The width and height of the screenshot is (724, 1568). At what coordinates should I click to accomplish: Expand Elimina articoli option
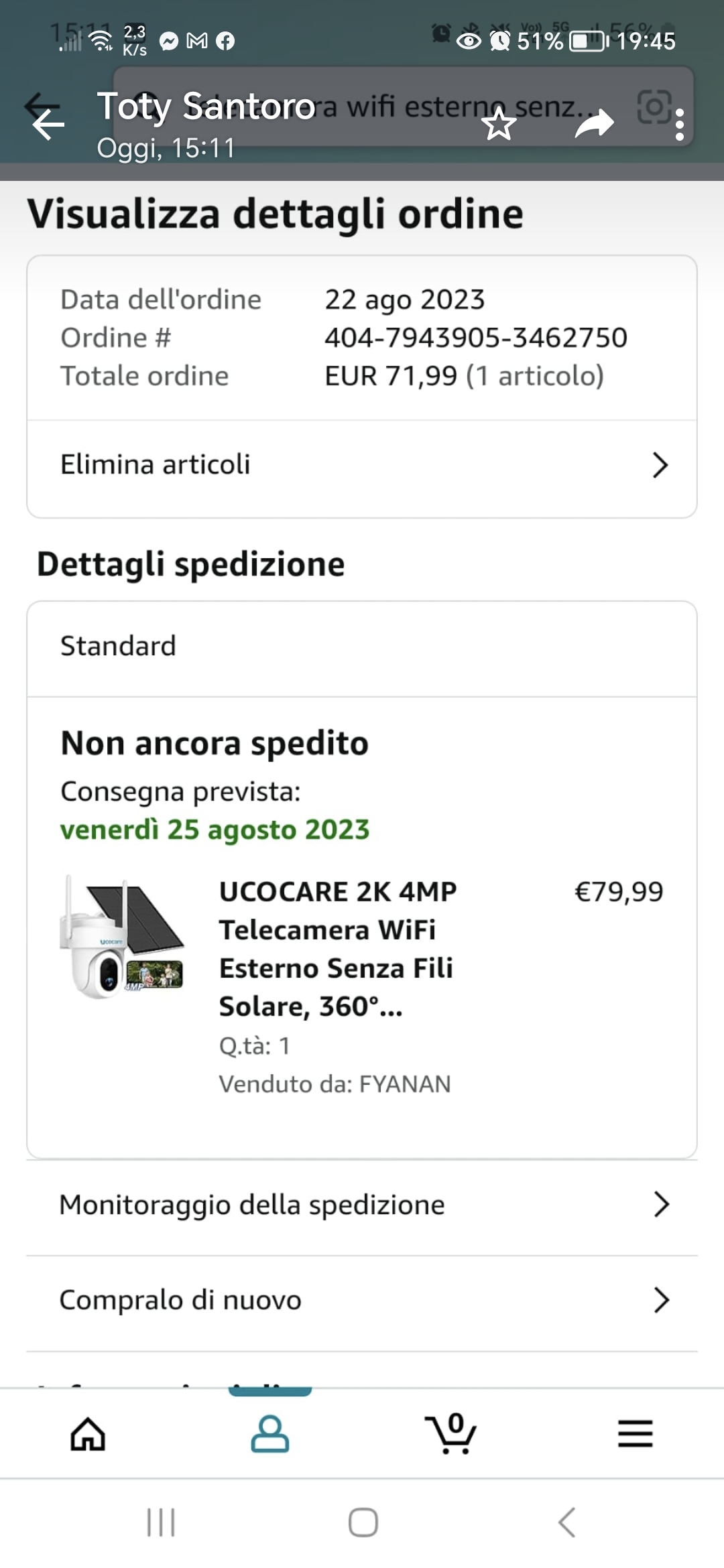[362, 465]
